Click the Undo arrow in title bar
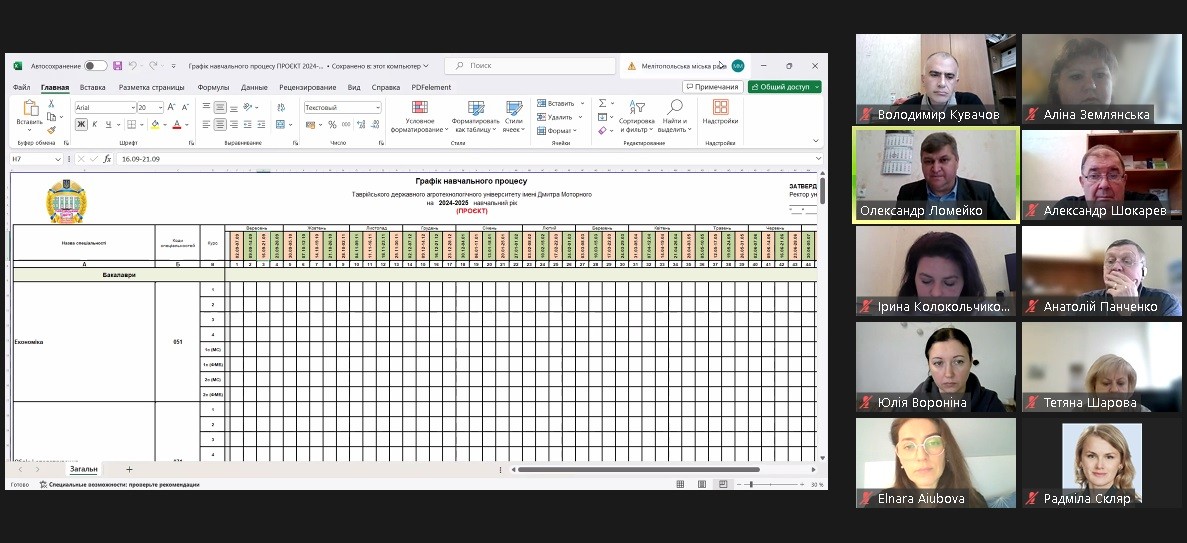 (132, 66)
